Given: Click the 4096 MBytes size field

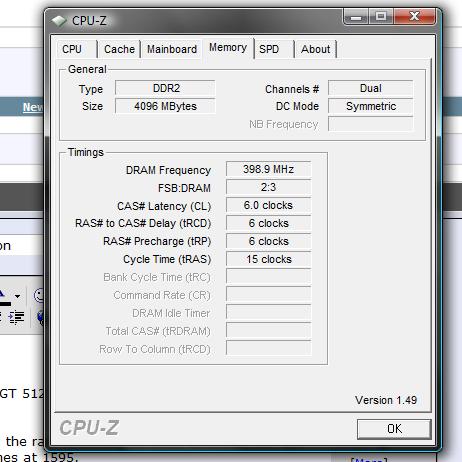Looking at the screenshot, I should tap(165, 106).
